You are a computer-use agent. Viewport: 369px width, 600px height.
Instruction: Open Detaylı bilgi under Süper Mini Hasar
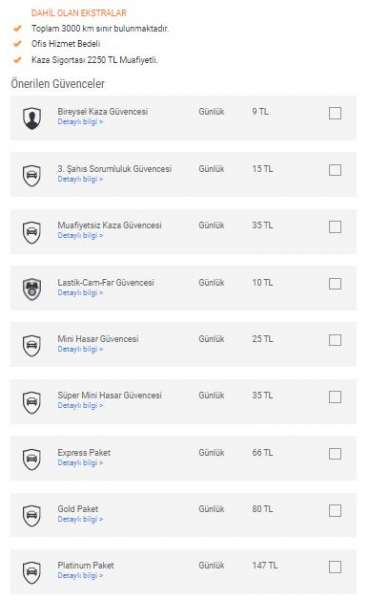click(x=80, y=405)
